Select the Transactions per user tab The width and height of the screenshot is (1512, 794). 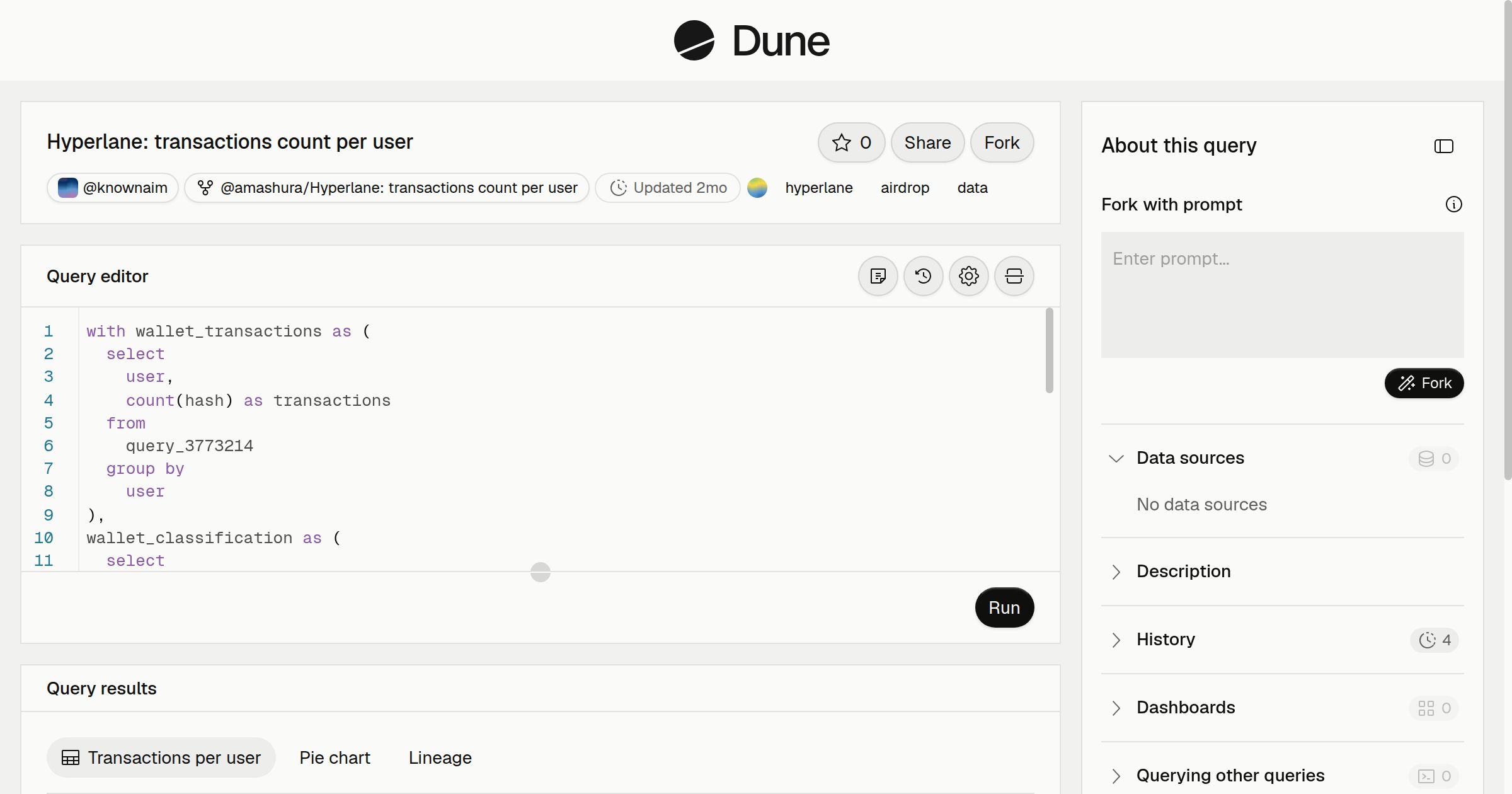(x=161, y=757)
